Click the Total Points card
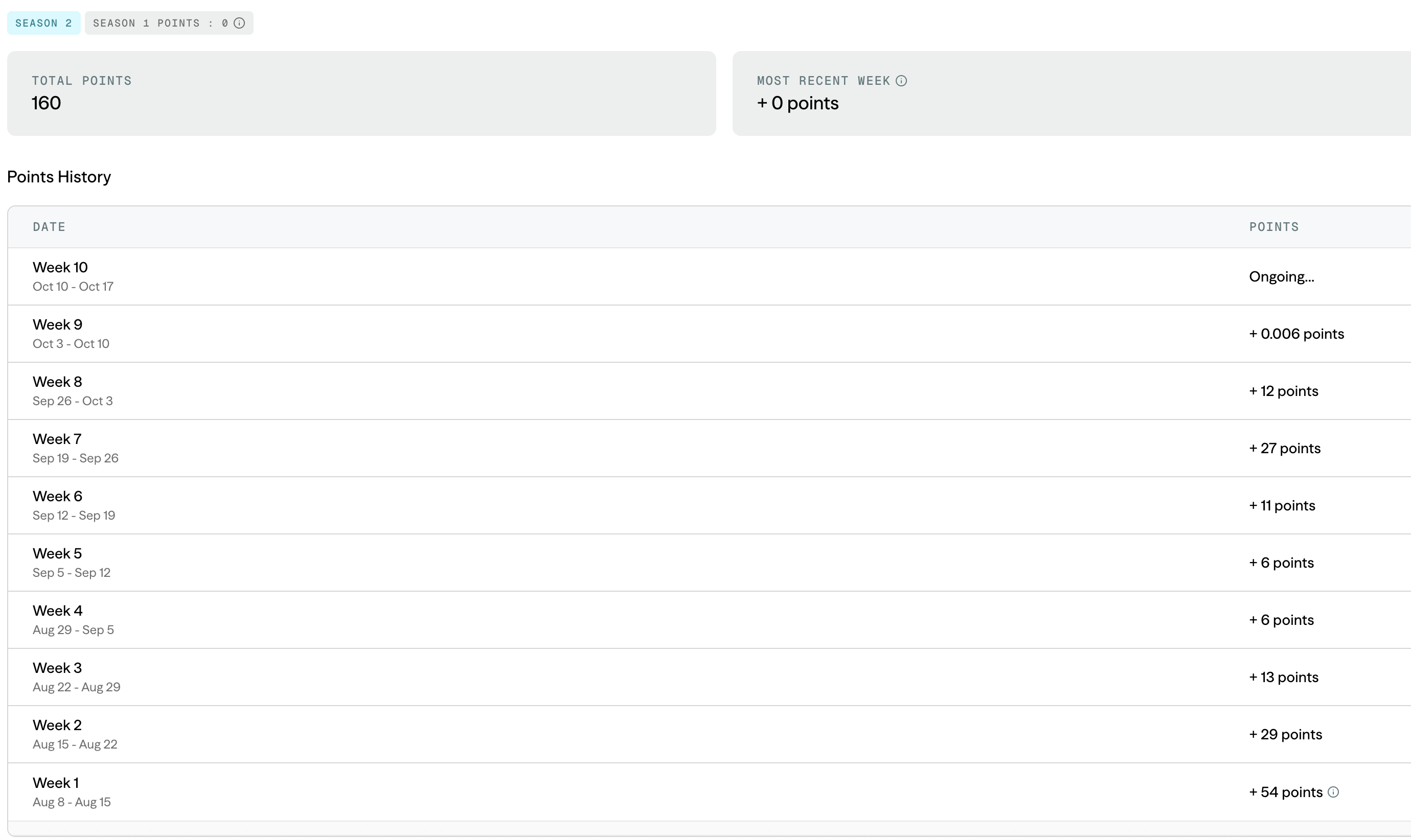This screenshot has height=840, width=1411. (361, 94)
